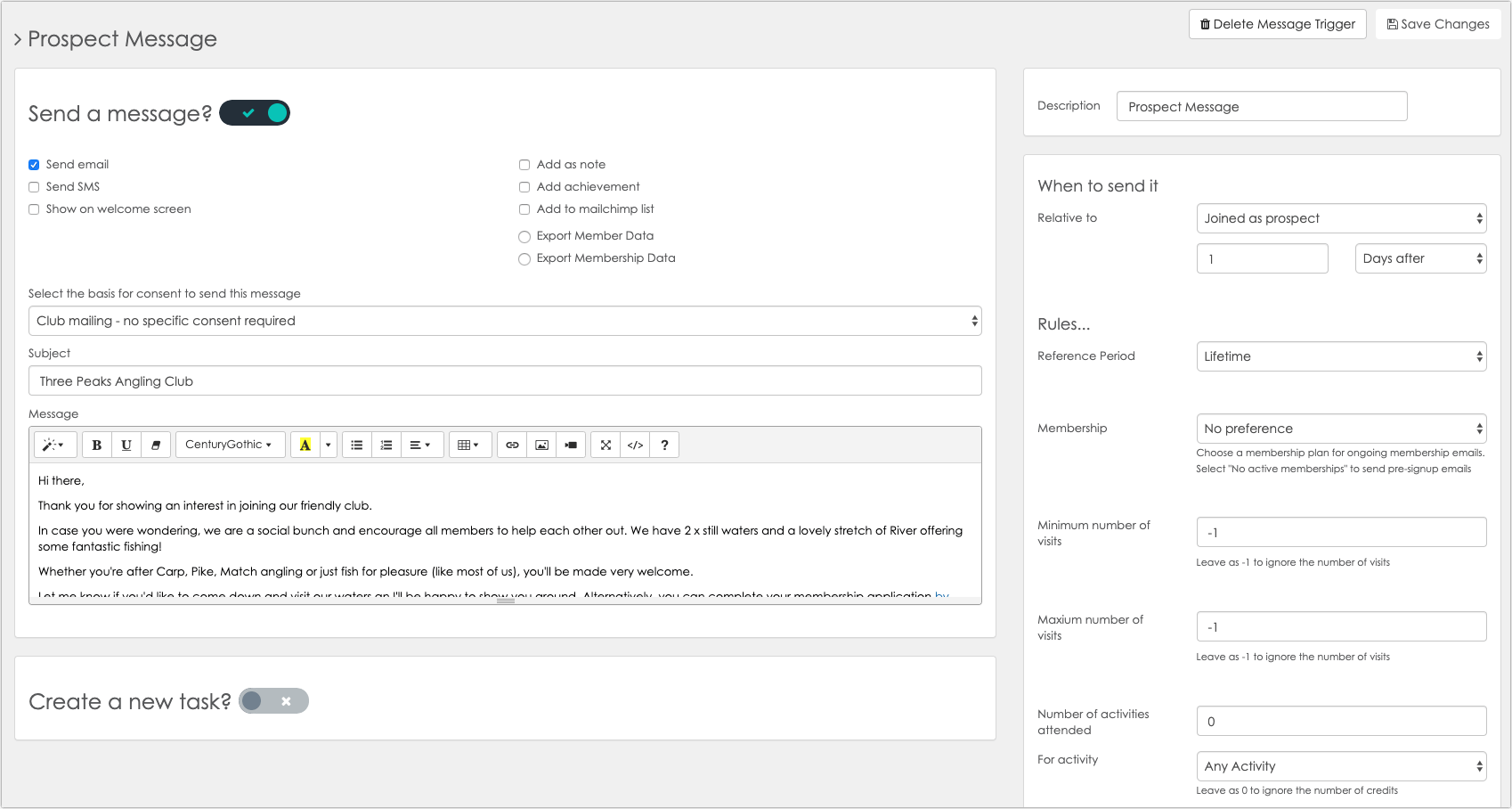This screenshot has height=809, width=1512.
Task: Select the Export Member Data radio button
Action: click(x=524, y=237)
